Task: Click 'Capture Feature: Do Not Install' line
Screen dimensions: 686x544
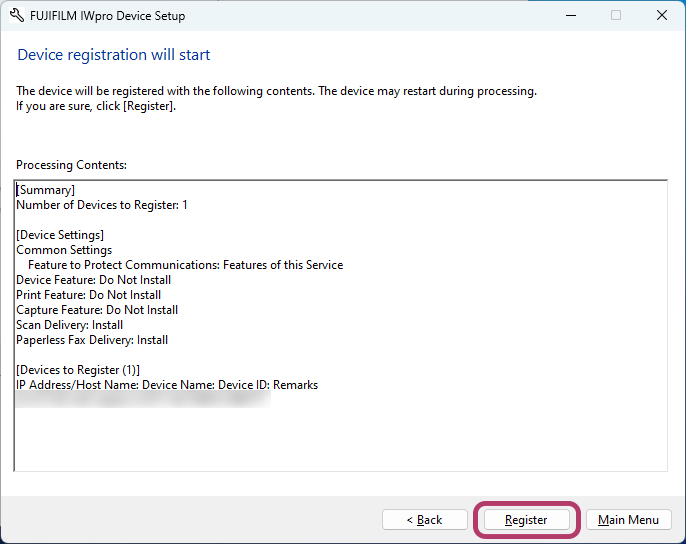Action: 97,310
